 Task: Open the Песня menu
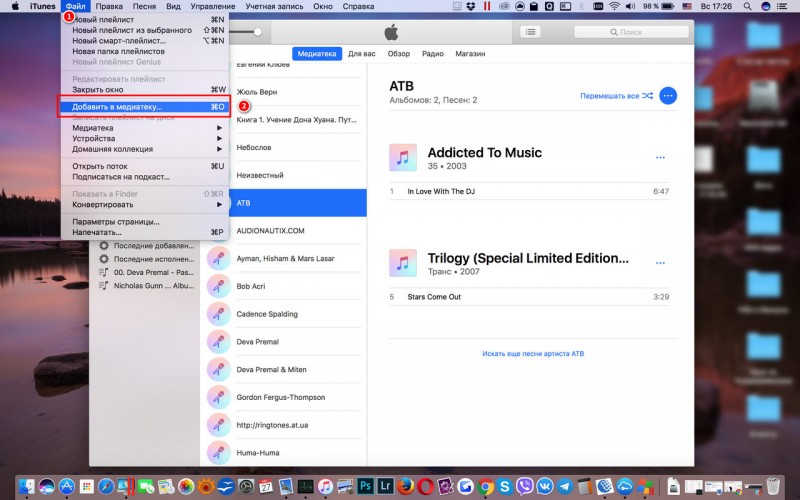(144, 6)
